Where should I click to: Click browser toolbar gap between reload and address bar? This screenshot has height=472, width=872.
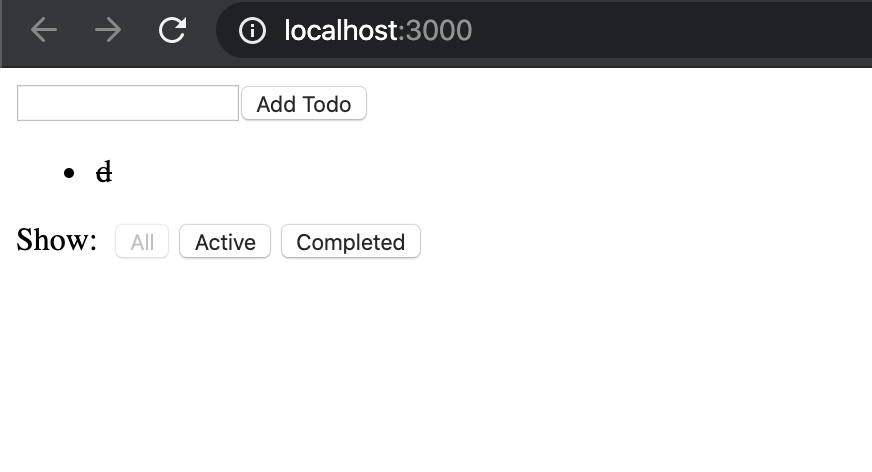205,31
